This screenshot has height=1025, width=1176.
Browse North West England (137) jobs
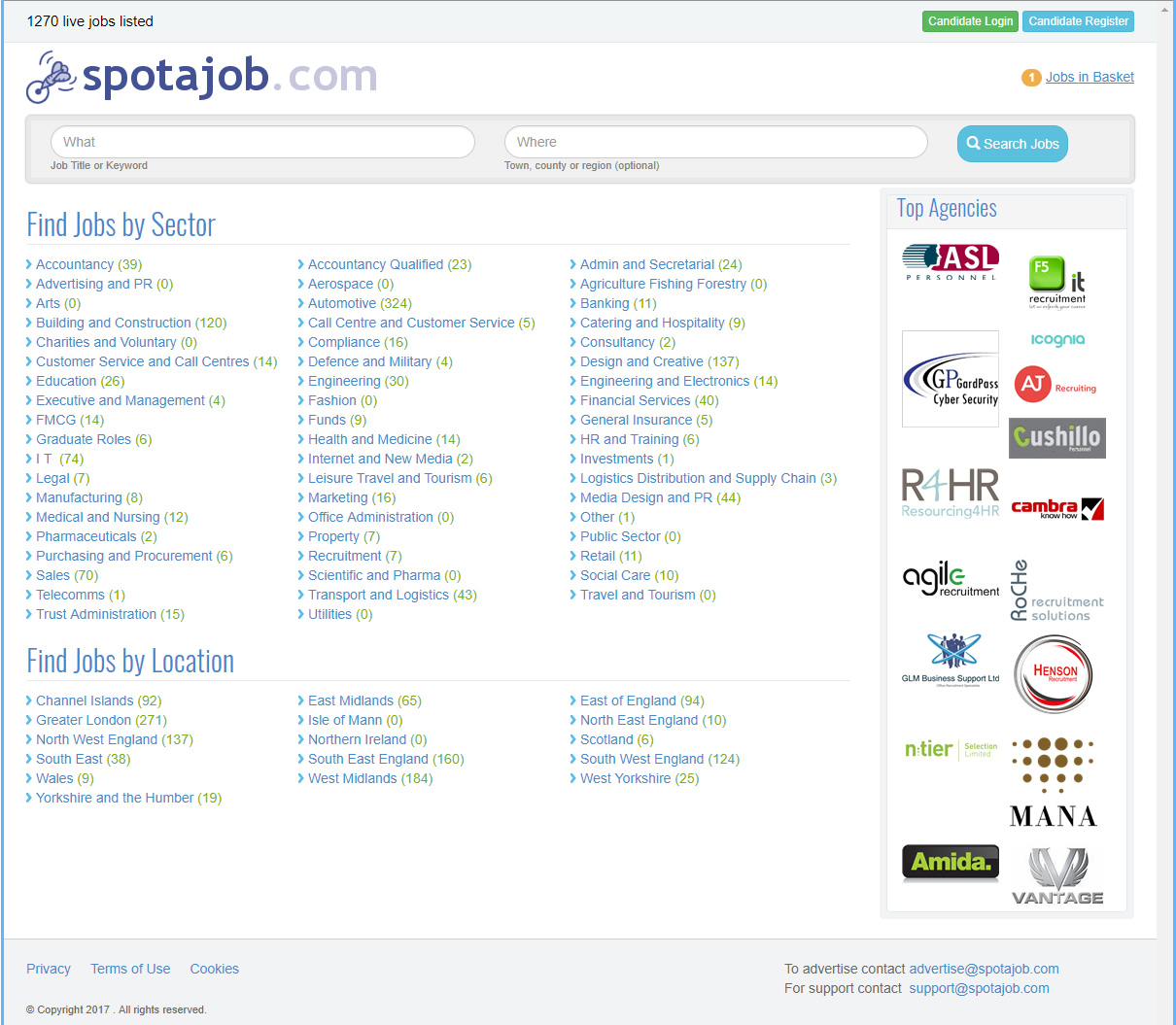pos(115,739)
